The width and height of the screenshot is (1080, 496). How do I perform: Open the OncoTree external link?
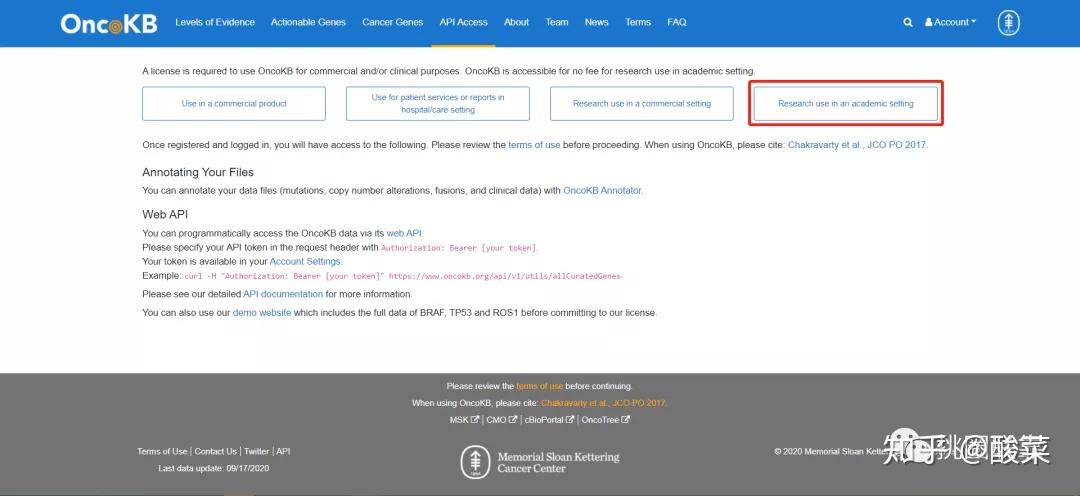coord(605,420)
